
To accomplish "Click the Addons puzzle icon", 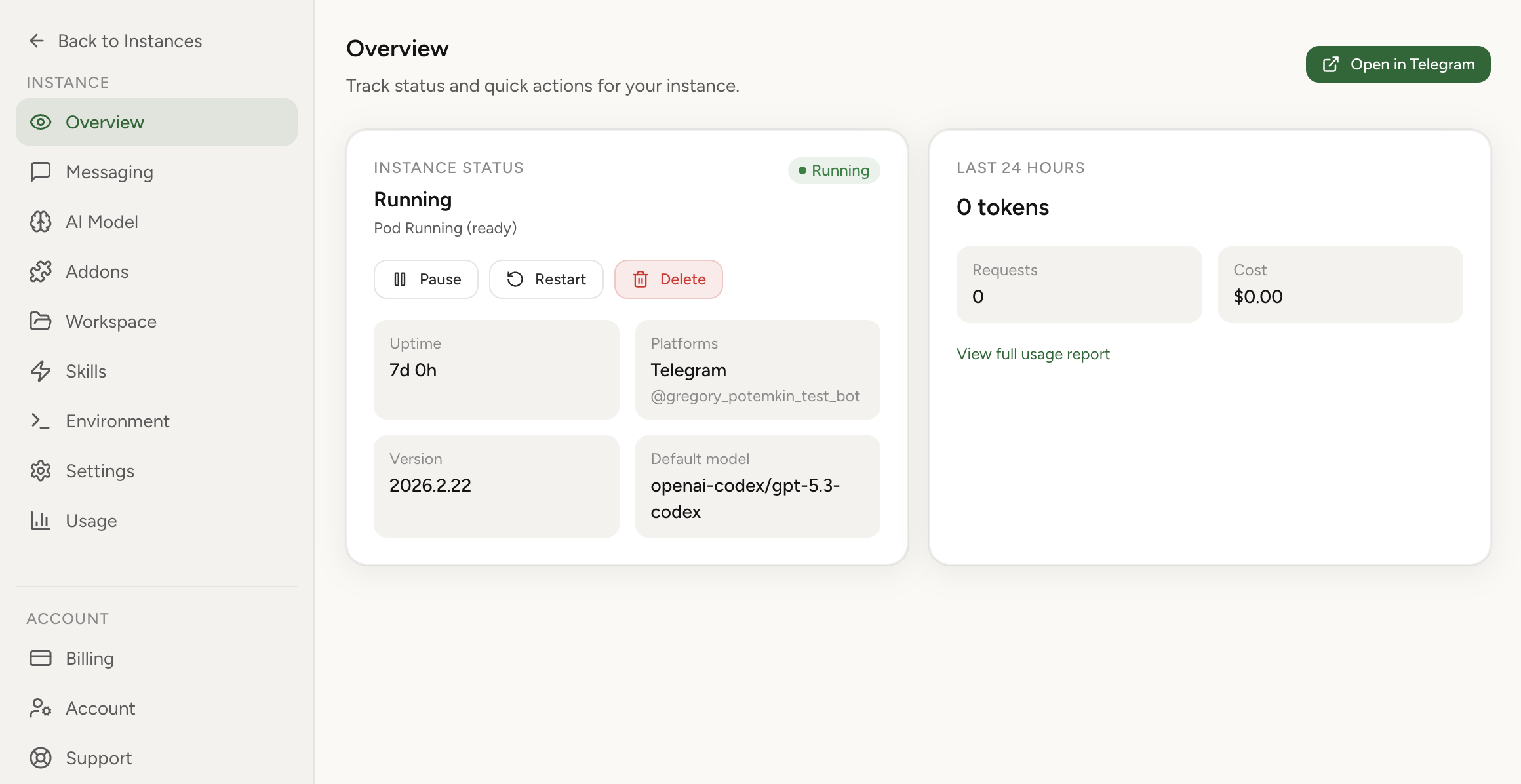I will pyautogui.click(x=41, y=271).
